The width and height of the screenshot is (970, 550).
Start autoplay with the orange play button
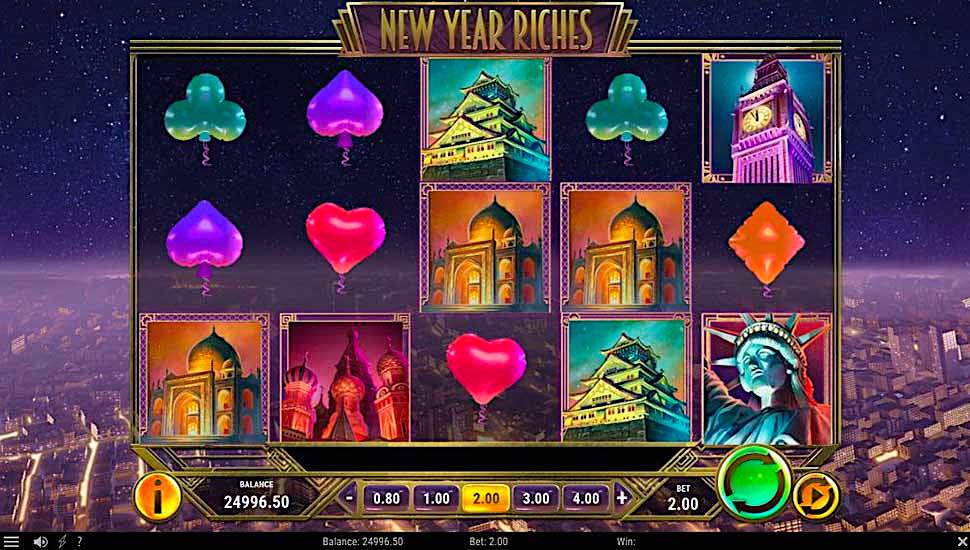pos(817,496)
